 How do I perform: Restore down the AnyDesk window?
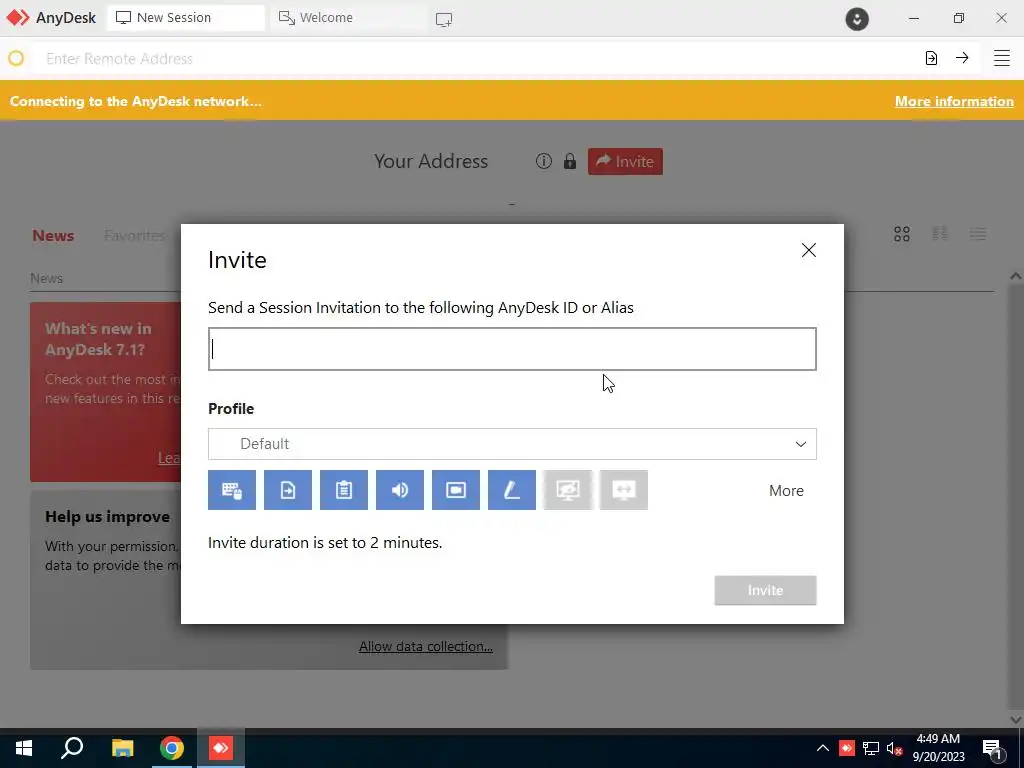coord(959,18)
